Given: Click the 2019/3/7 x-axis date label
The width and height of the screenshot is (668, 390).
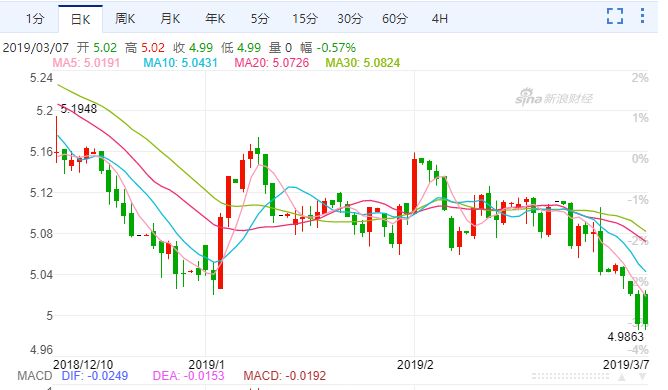Looking at the screenshot, I should click(x=626, y=364).
